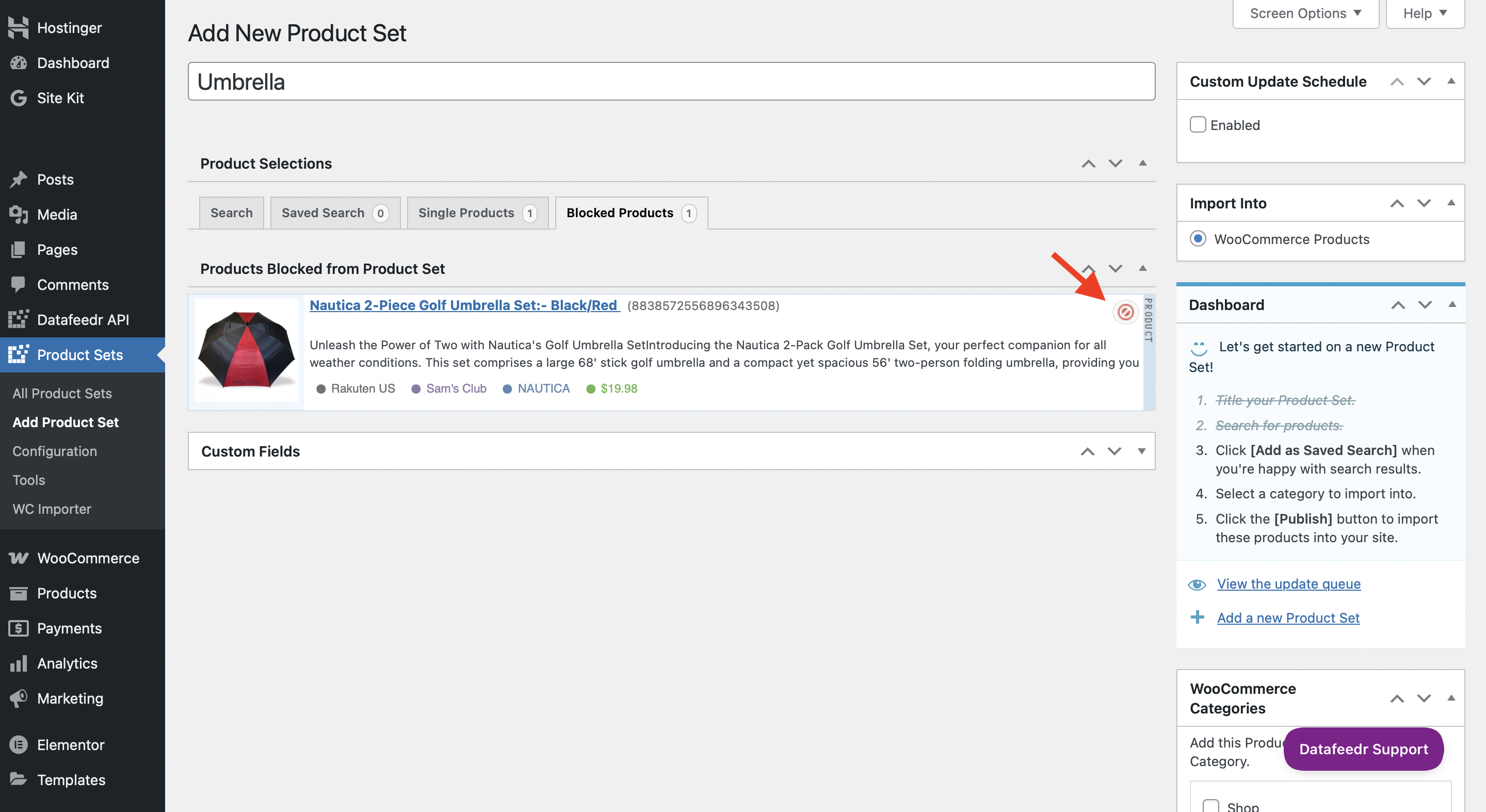Click the Elementor icon
1486x812 pixels.
[x=19, y=745]
